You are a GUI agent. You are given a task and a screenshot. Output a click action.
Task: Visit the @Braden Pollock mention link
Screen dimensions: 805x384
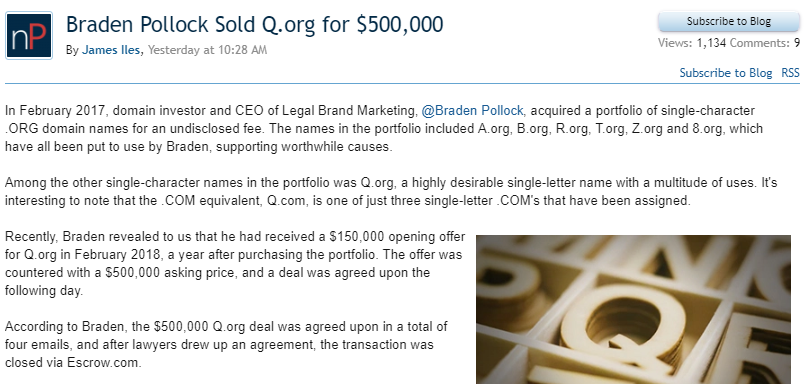pos(472,110)
